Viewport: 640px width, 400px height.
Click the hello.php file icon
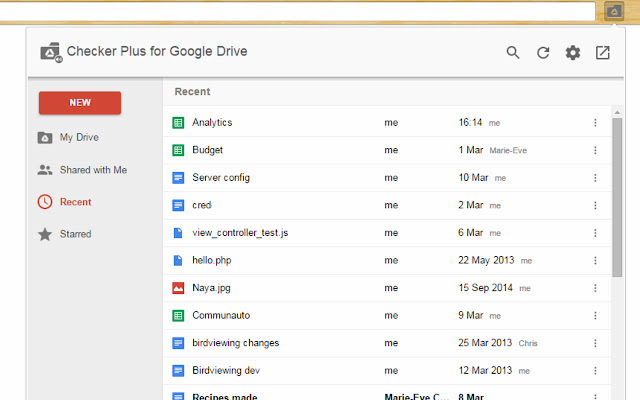(178, 260)
